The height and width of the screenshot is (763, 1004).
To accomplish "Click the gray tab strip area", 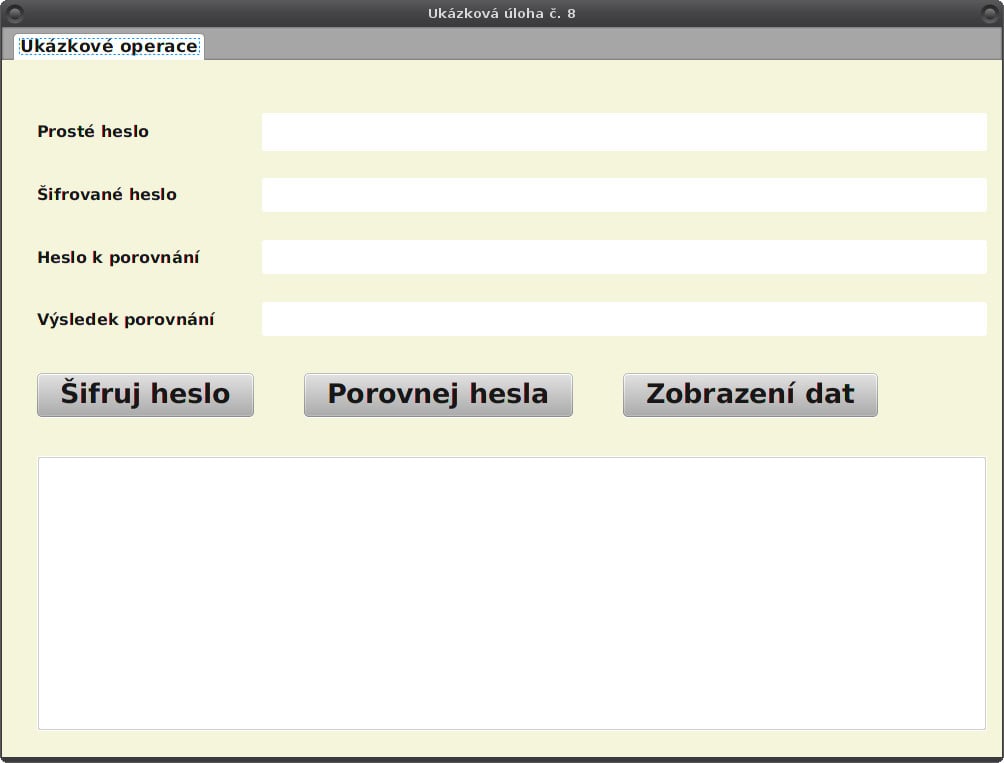I will coord(600,45).
